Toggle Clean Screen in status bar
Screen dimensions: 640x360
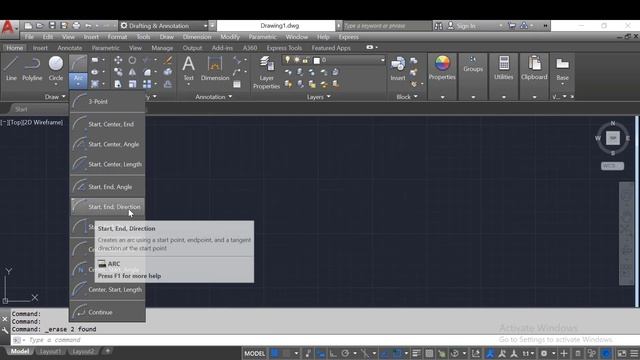[x=622, y=353]
